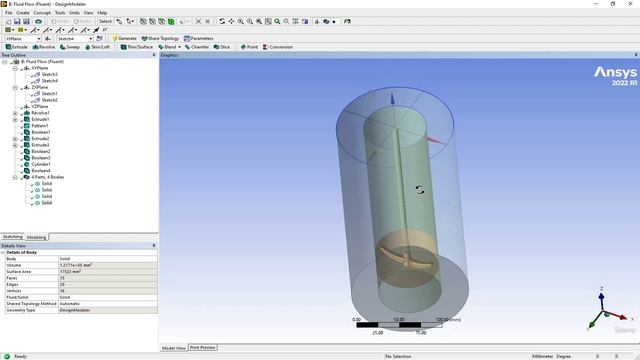Open the Blend dropdown arrow
Screen dimensions: 640x360
tap(180, 47)
